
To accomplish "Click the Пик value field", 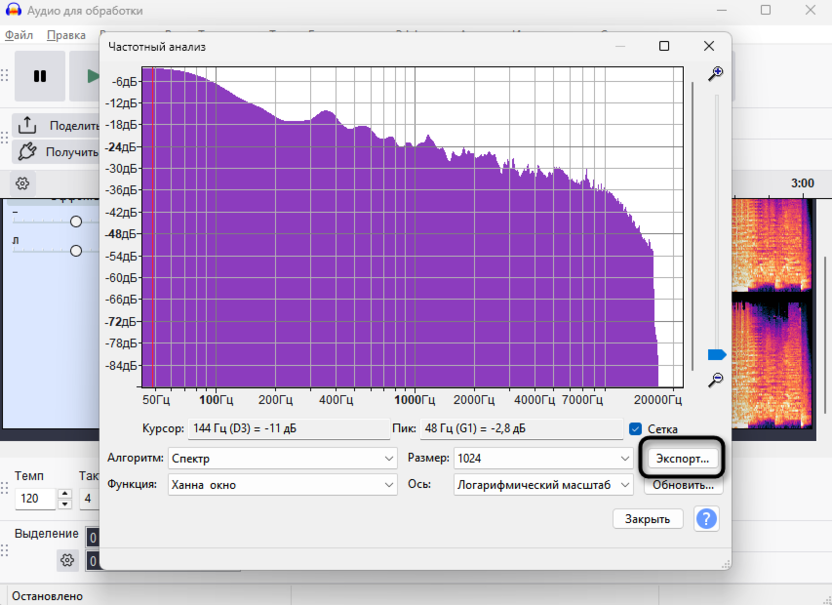I will pos(520,428).
